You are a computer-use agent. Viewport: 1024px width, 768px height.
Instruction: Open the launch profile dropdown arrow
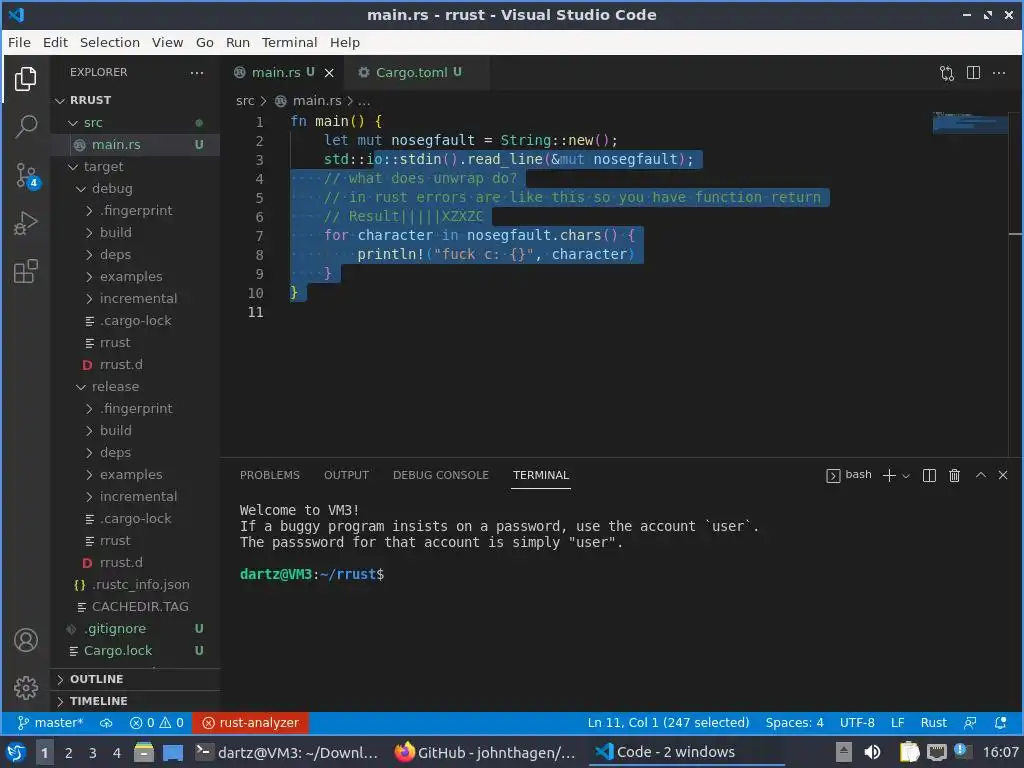click(x=906, y=476)
